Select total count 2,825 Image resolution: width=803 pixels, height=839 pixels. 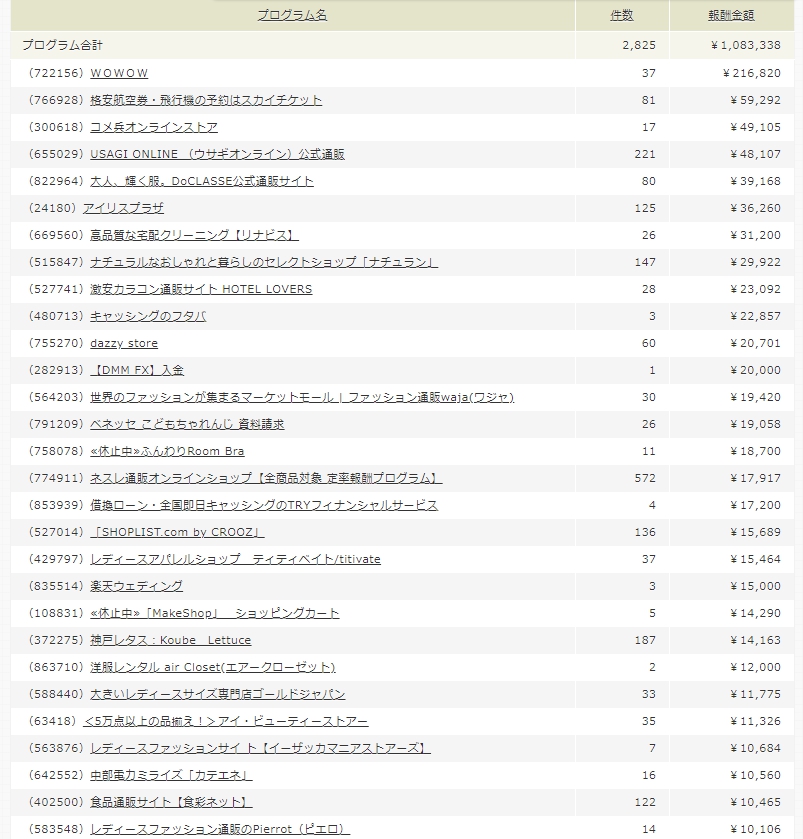click(639, 45)
